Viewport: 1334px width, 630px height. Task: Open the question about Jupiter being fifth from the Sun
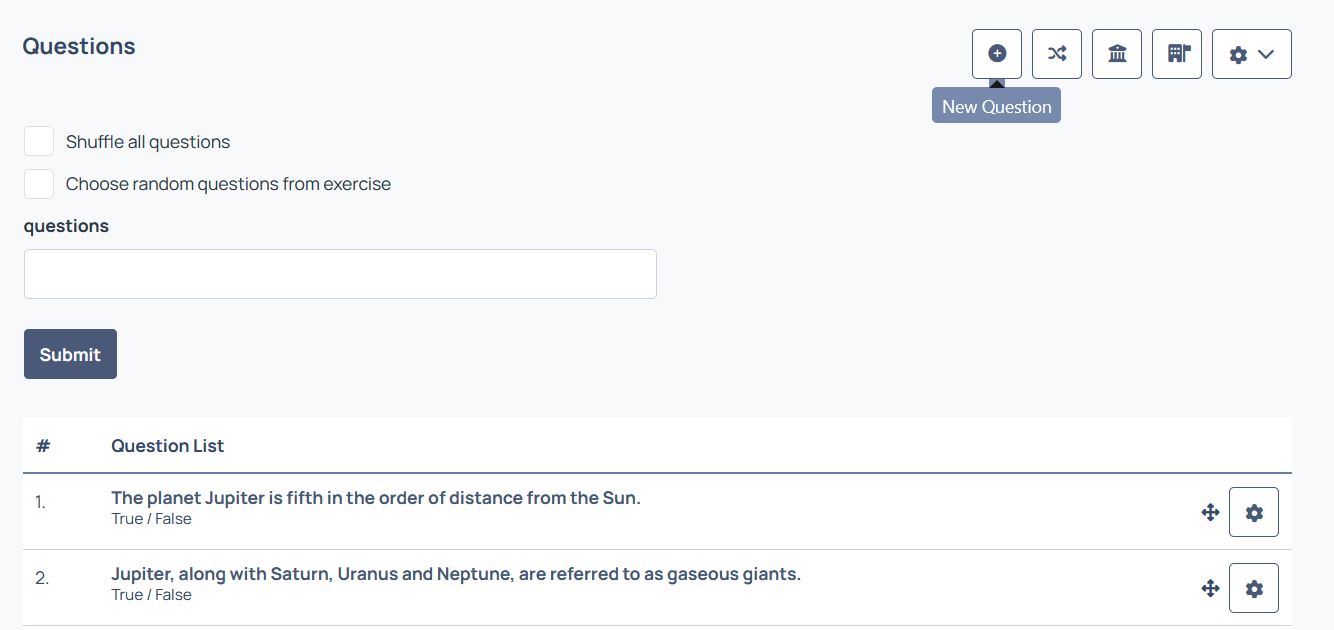pyautogui.click(x=376, y=498)
